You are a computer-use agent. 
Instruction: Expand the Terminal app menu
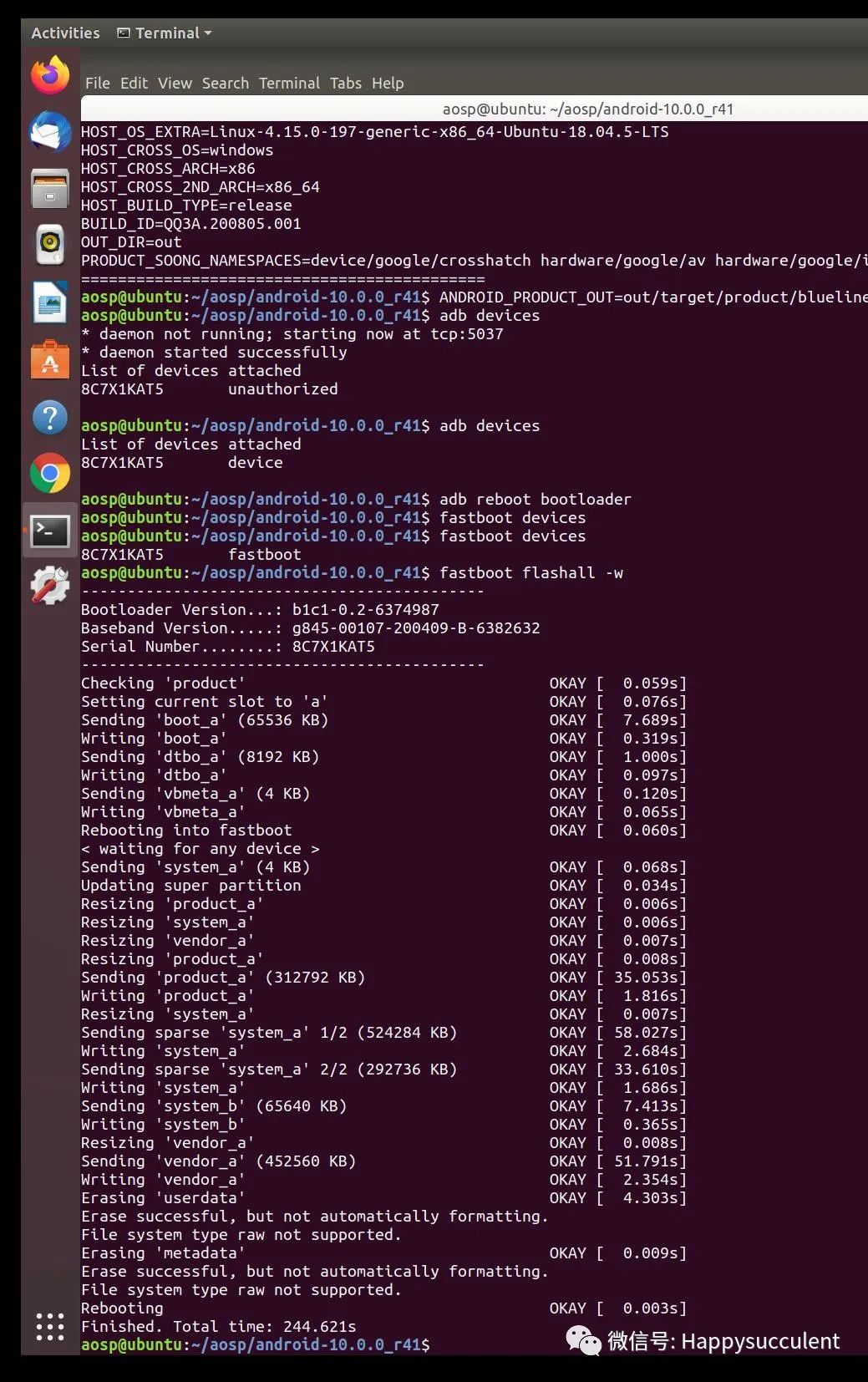tap(165, 33)
